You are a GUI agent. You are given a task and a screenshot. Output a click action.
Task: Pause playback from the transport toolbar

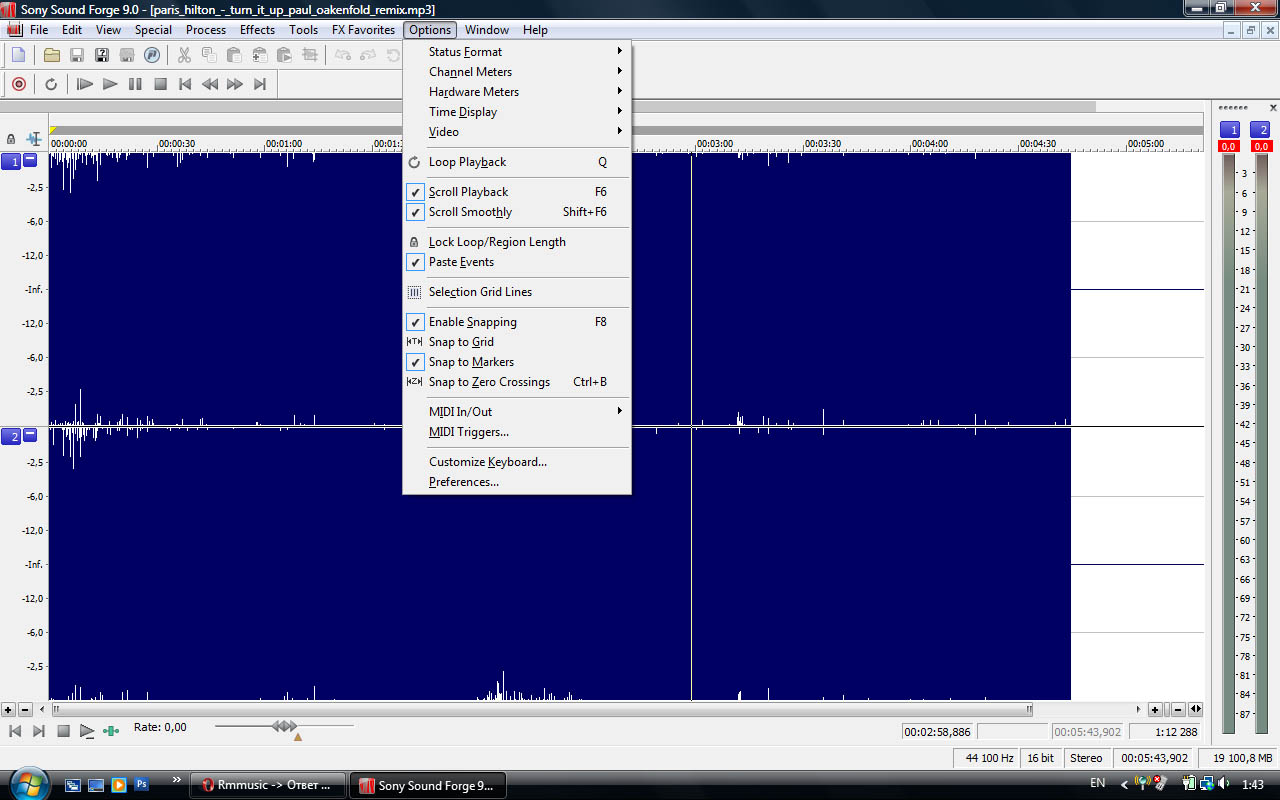pos(135,84)
